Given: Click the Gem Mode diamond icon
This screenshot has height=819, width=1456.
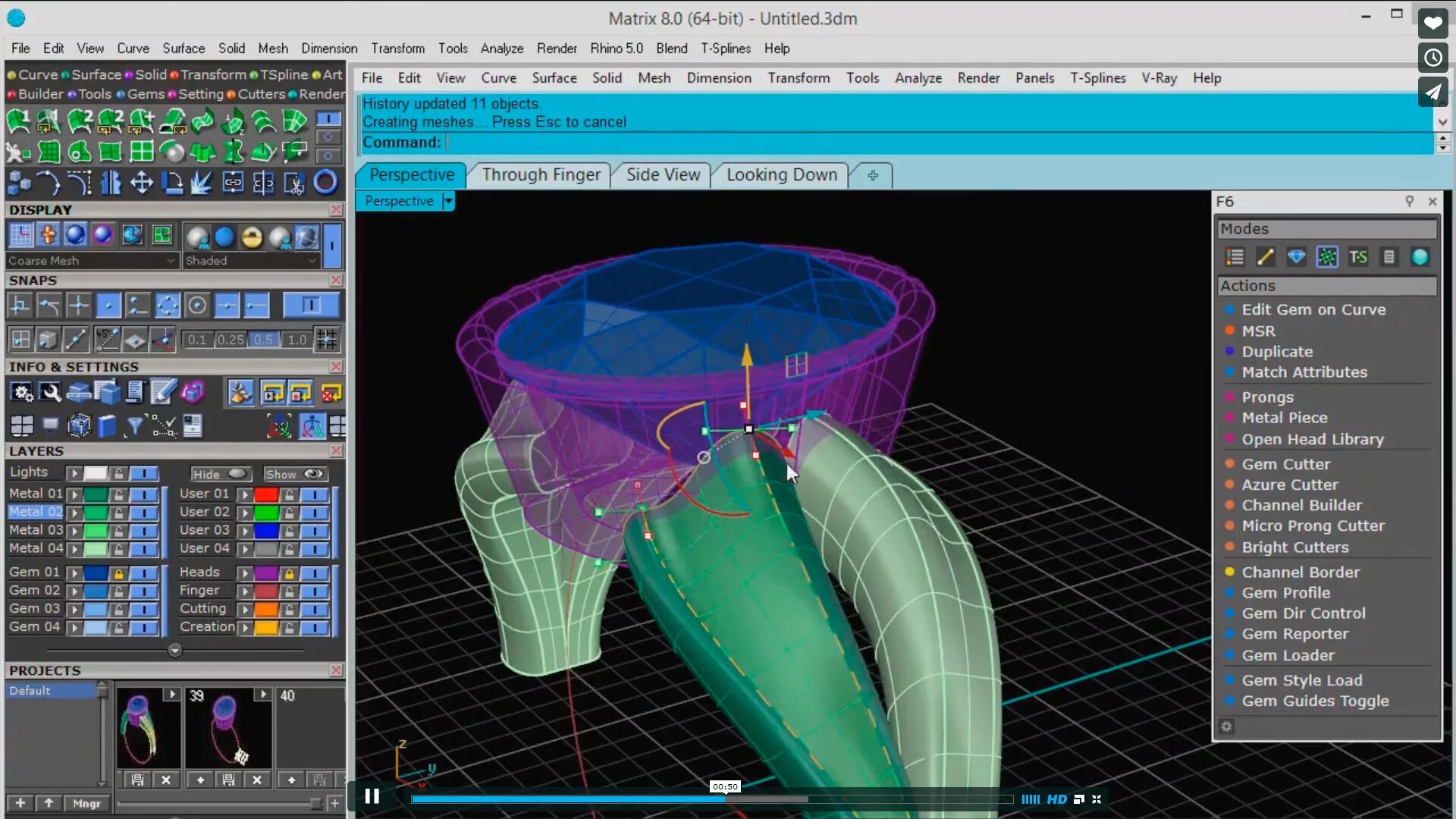Looking at the screenshot, I should (x=1296, y=257).
